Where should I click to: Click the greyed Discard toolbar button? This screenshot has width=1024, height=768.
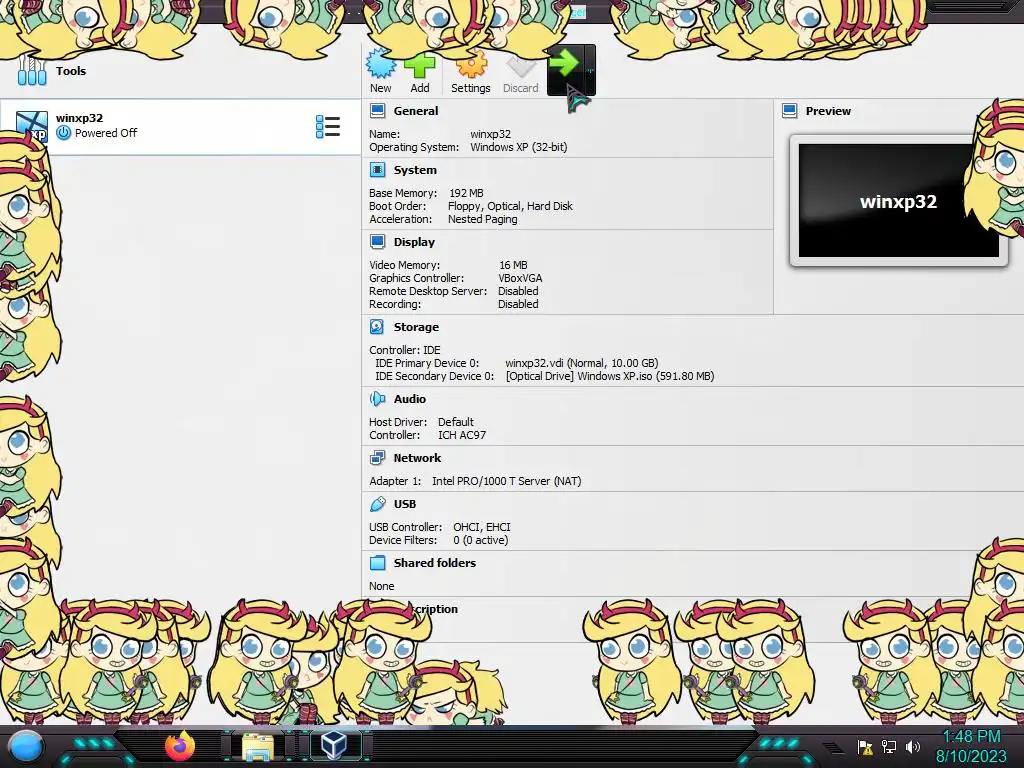pos(520,72)
